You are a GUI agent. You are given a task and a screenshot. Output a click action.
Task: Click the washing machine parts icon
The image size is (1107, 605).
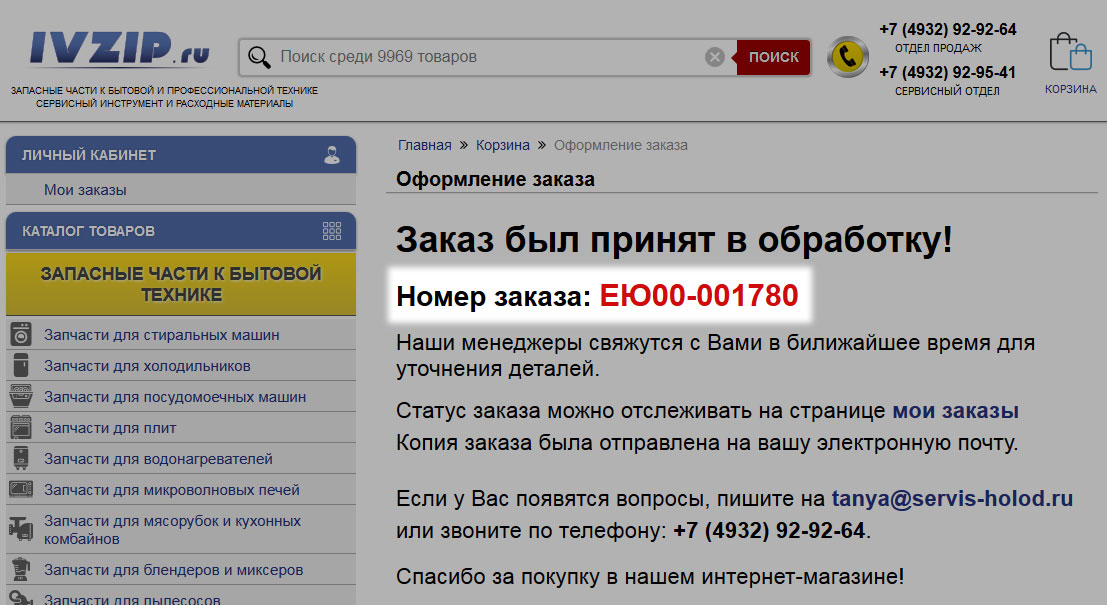pos(20,335)
